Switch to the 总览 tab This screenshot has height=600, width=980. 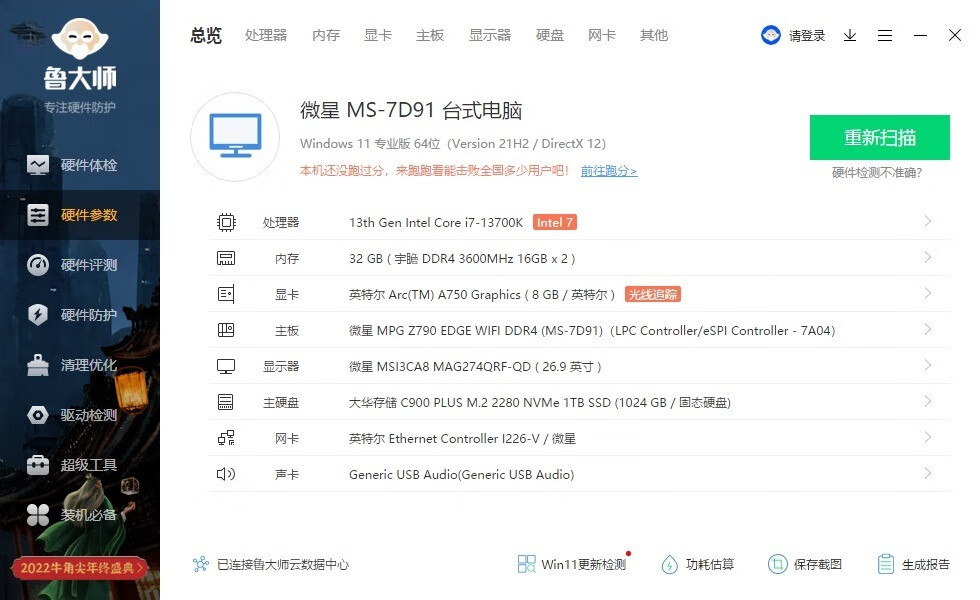tap(206, 36)
